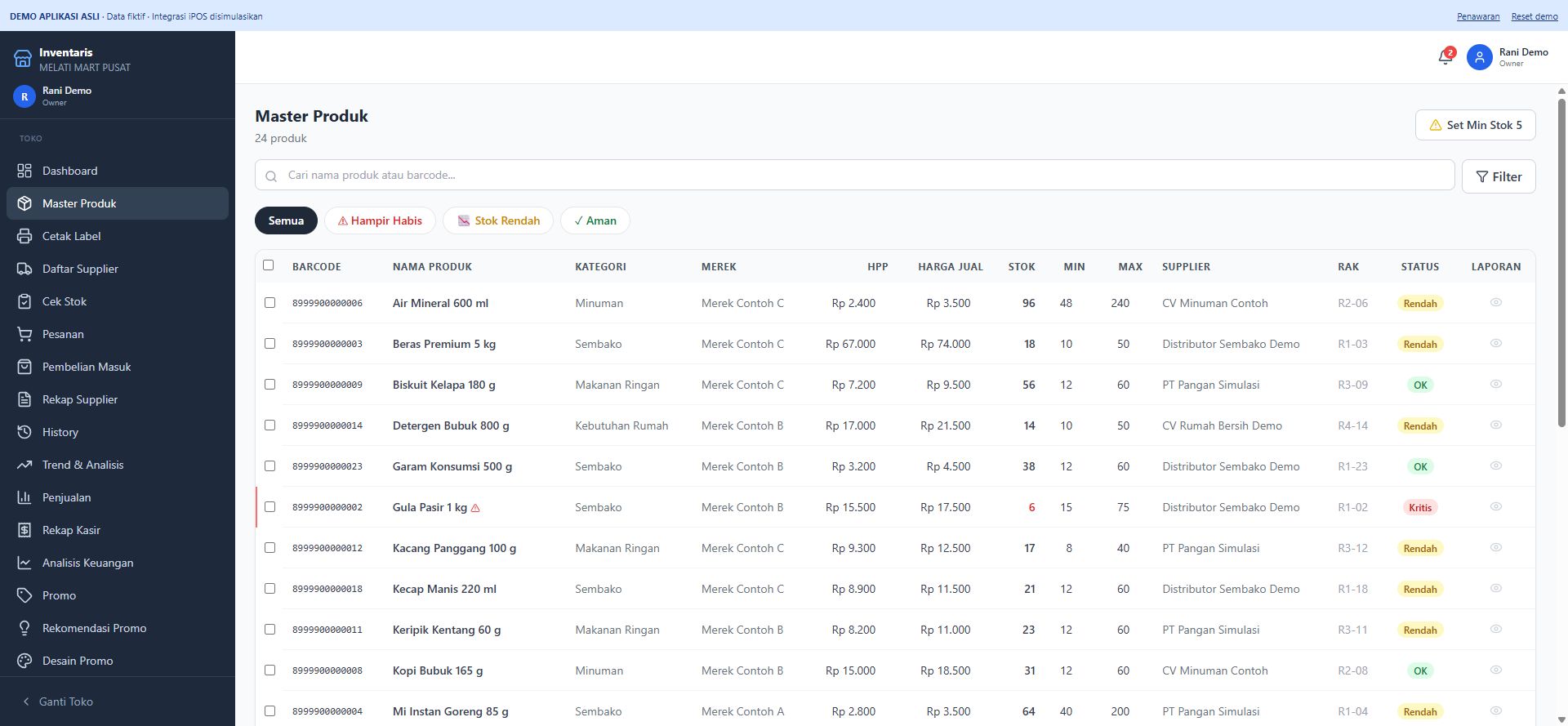This screenshot has width=1568, height=726.
Task: Open Pesanan in sidebar
Action: pyautogui.click(x=118, y=334)
